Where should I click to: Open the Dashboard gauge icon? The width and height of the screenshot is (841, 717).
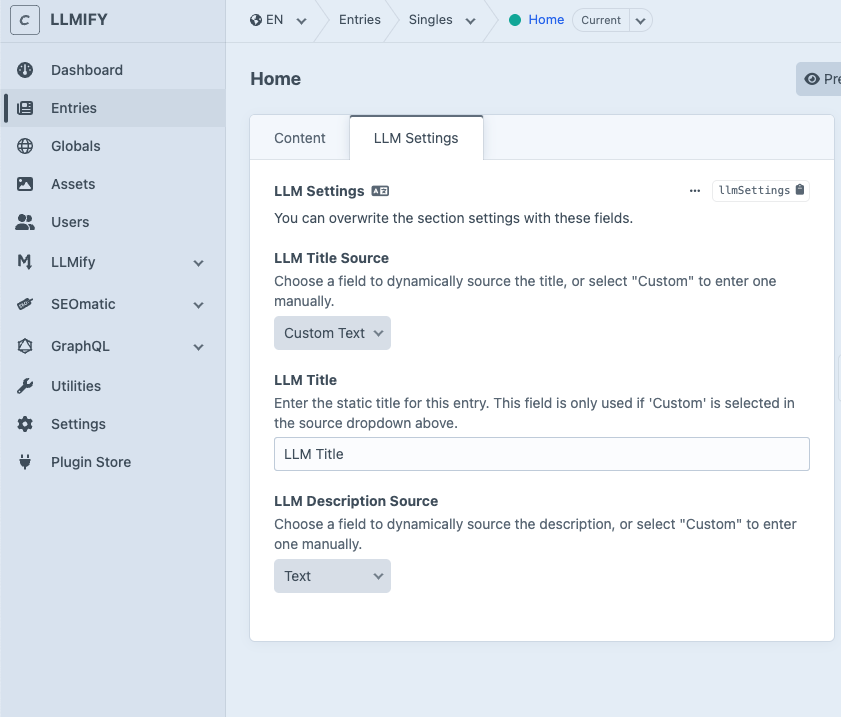25,70
